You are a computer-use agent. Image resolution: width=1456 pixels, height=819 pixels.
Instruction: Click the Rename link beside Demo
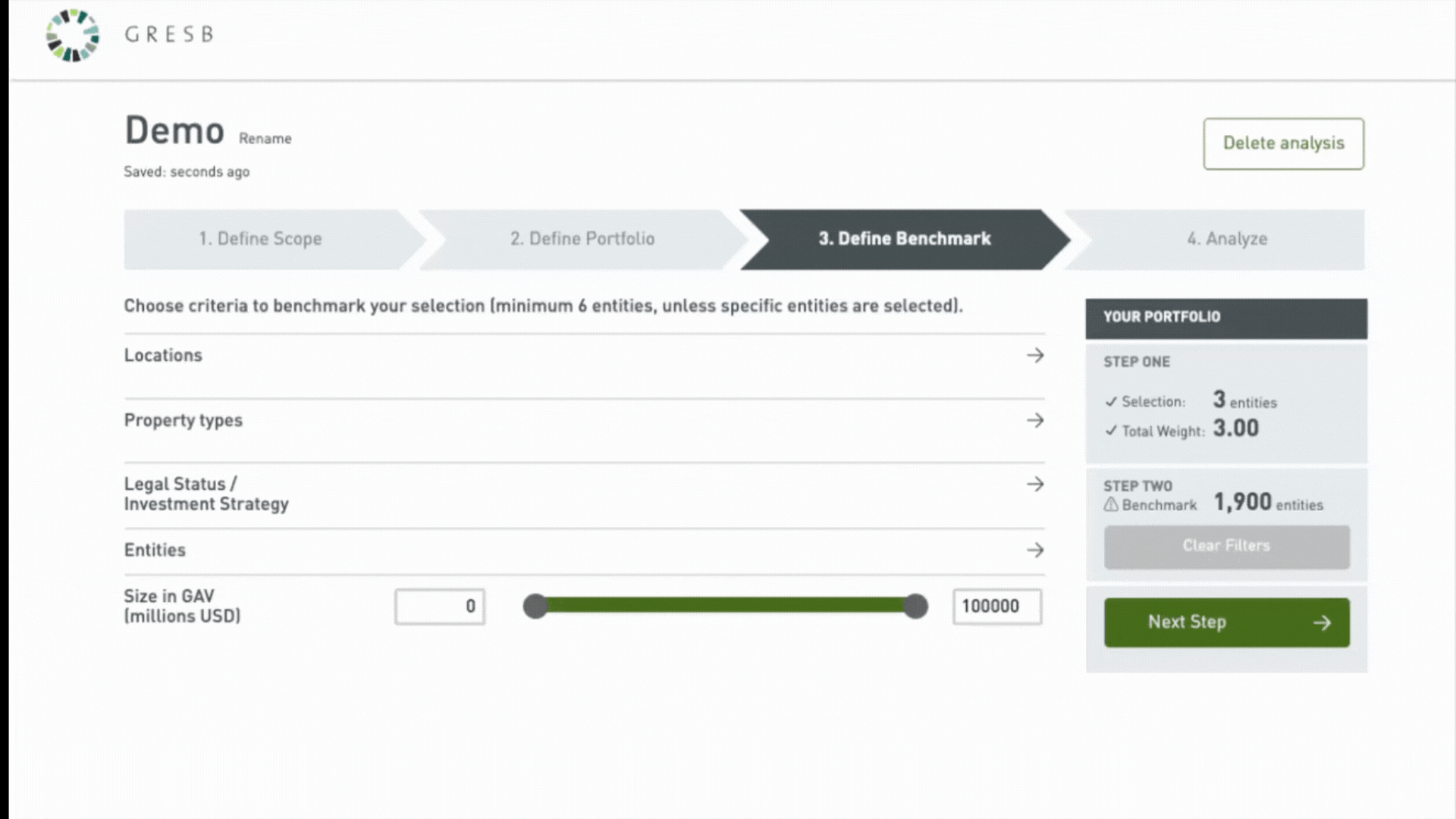[x=265, y=139]
